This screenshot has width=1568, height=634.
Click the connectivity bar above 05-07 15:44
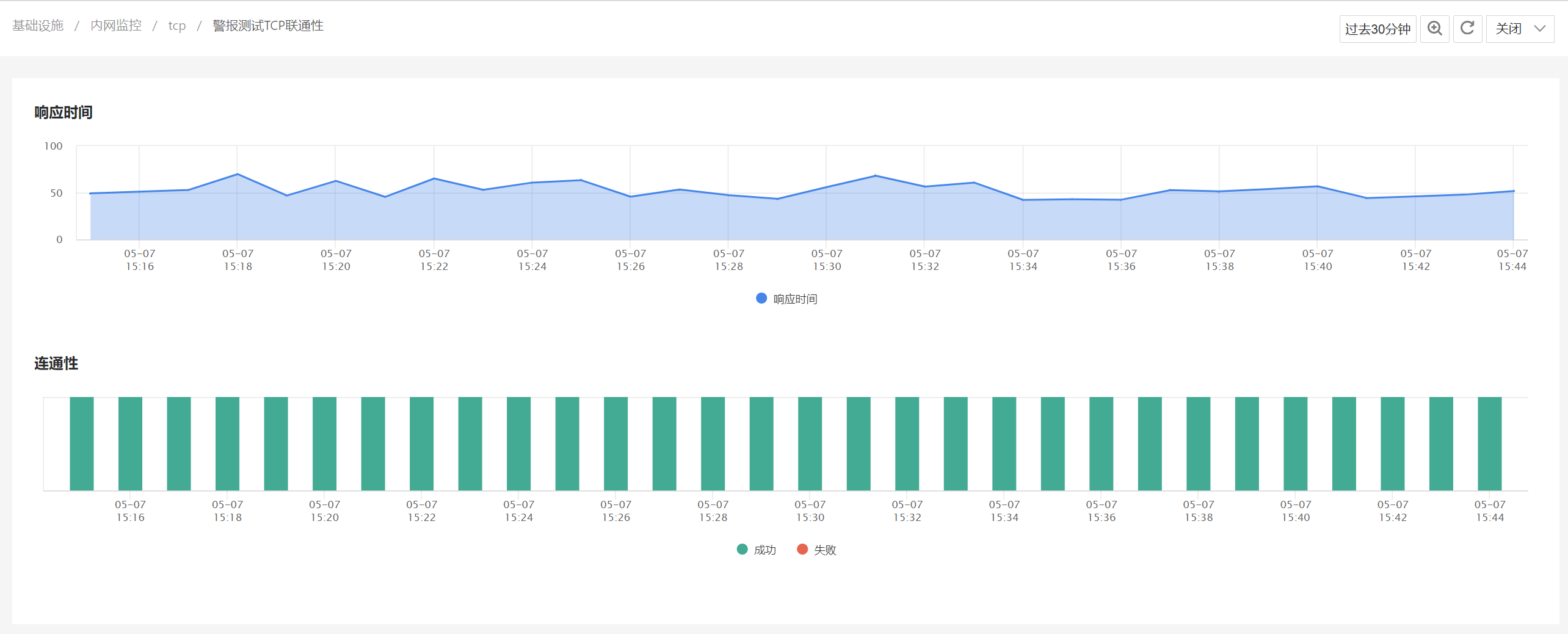coord(1489,443)
